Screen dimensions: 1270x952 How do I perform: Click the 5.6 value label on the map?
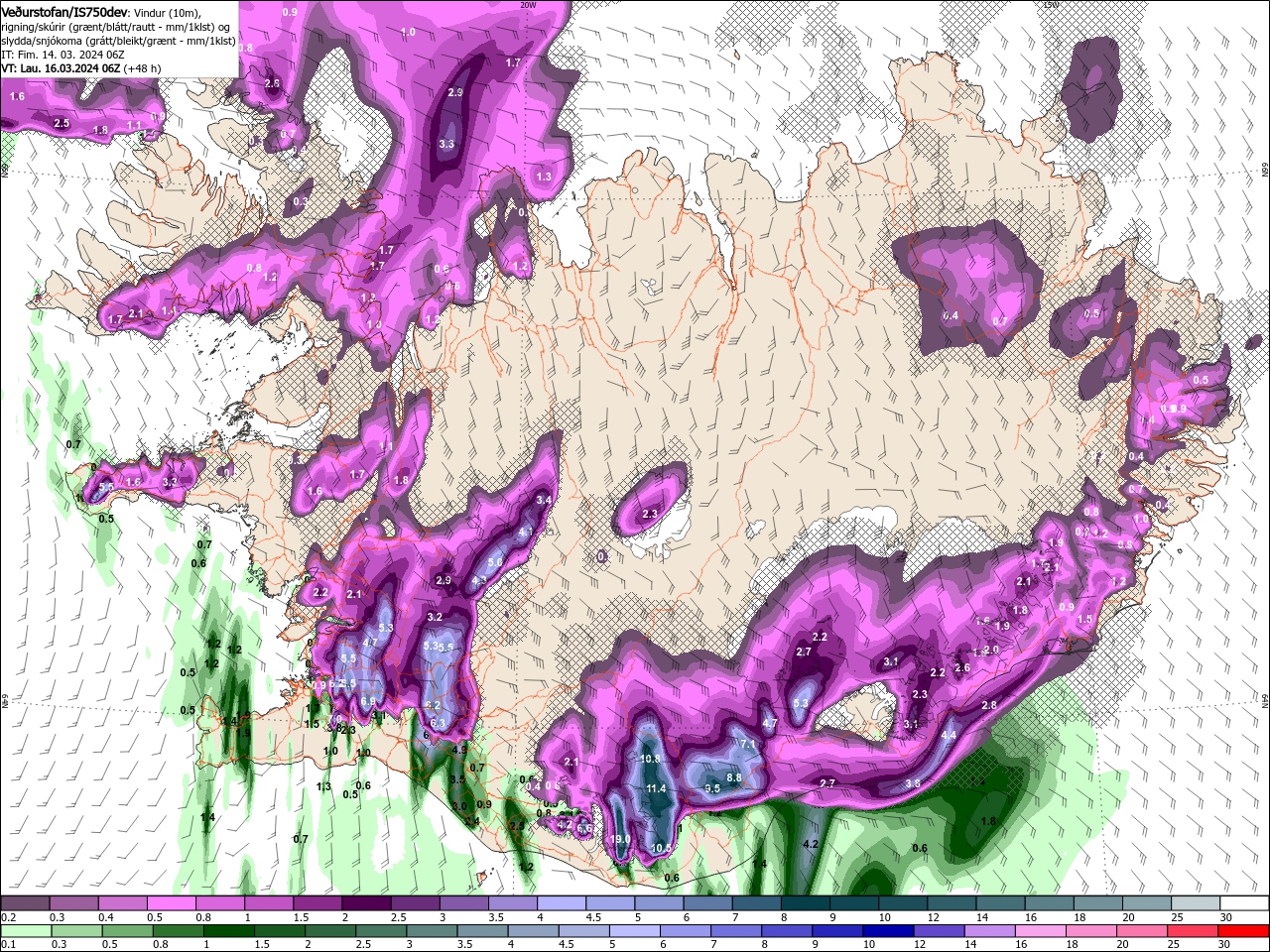[x=495, y=561]
